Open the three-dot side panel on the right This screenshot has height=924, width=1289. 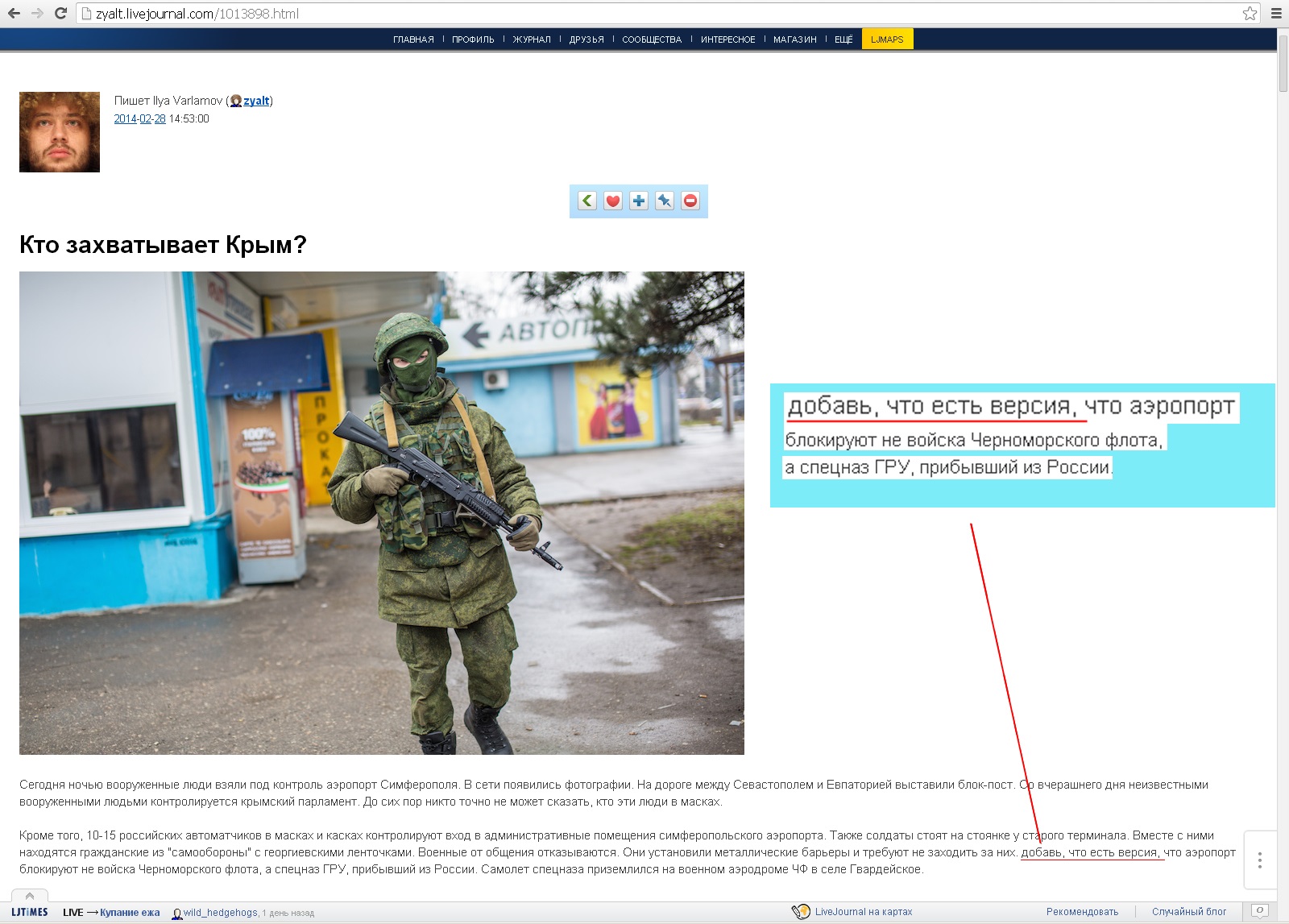coord(1260,860)
